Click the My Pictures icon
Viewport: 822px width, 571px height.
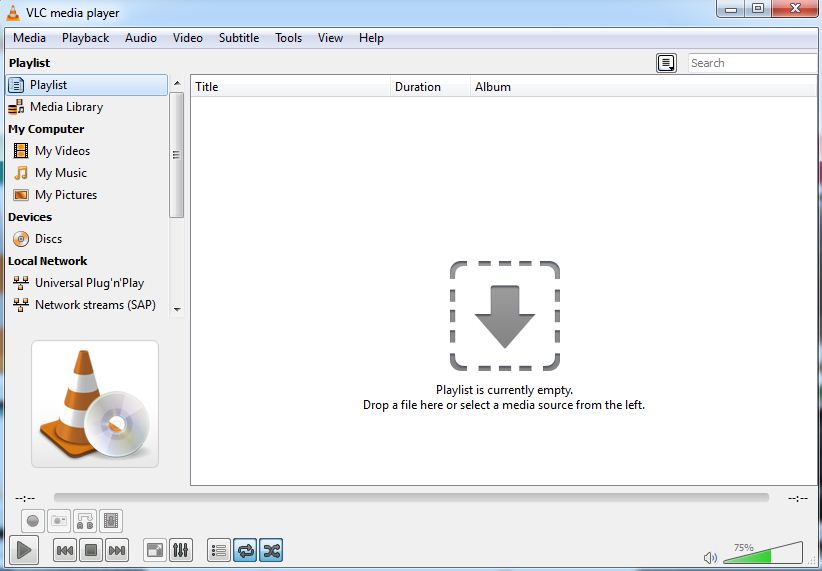coord(21,195)
